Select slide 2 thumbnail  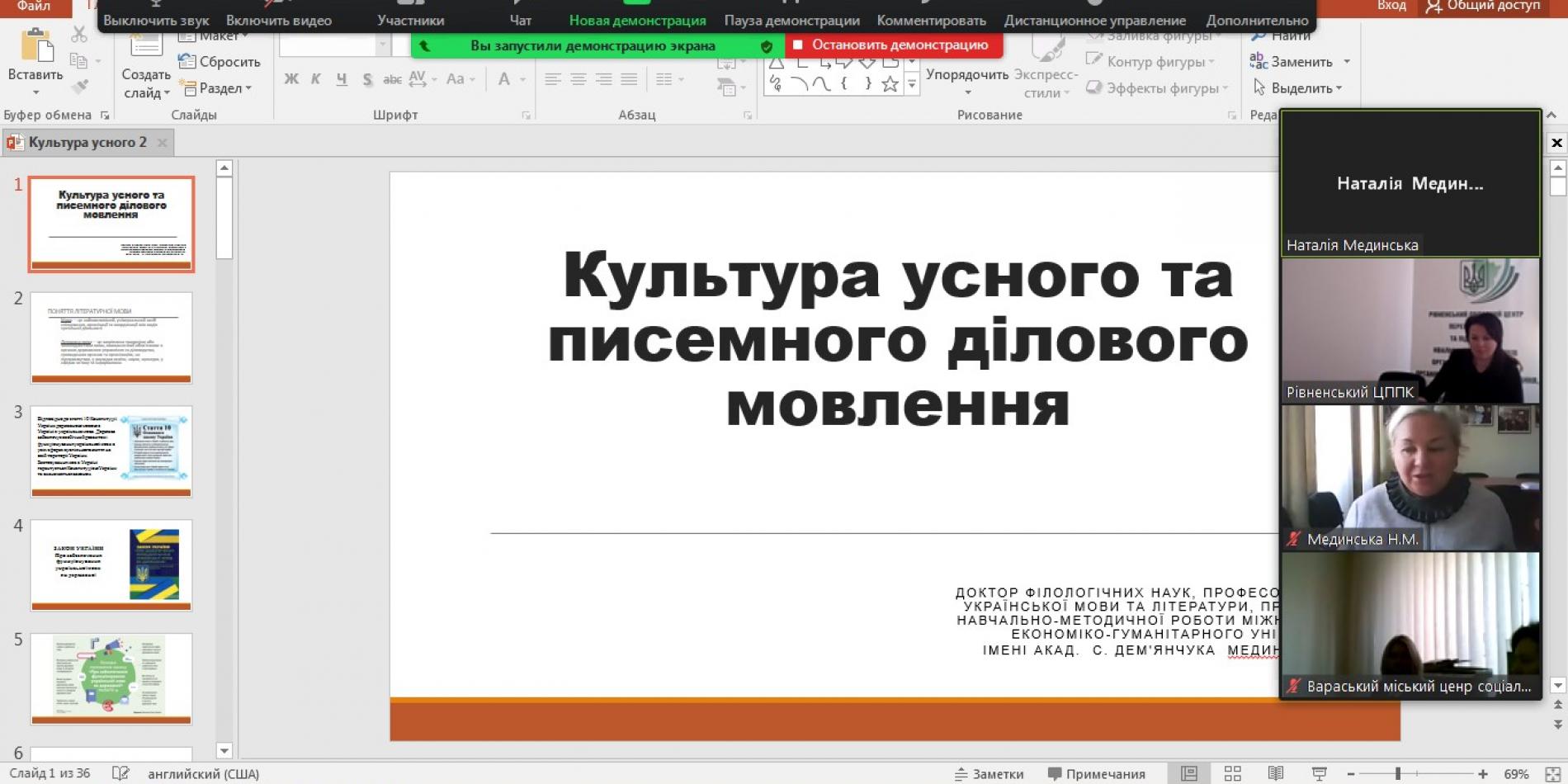coord(111,338)
